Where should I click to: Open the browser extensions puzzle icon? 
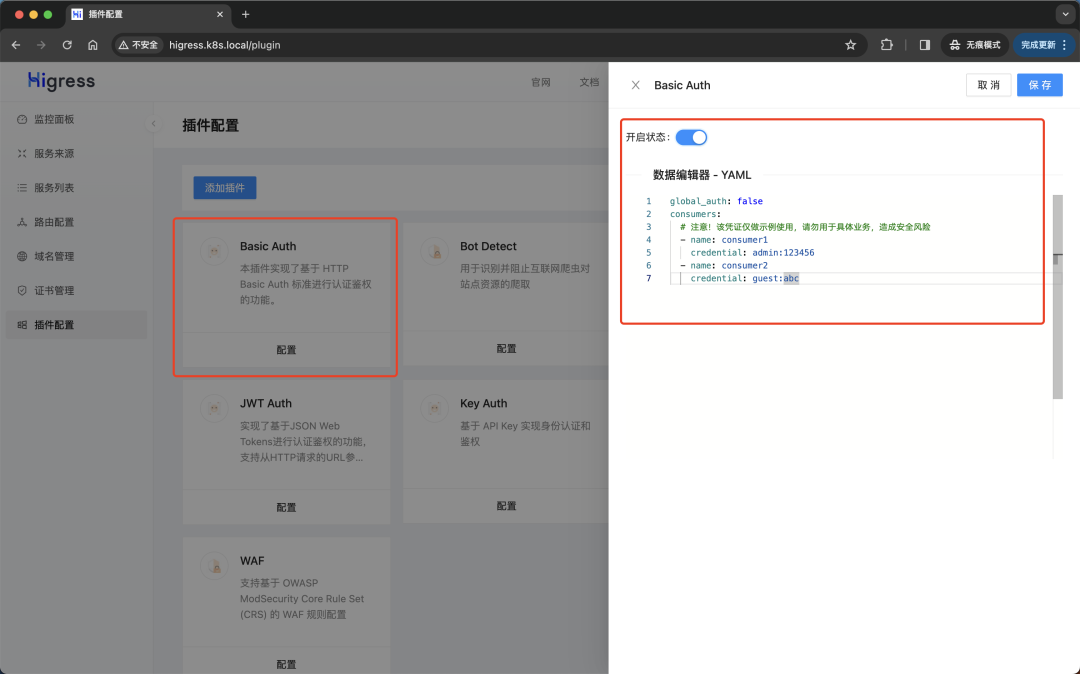(886, 45)
